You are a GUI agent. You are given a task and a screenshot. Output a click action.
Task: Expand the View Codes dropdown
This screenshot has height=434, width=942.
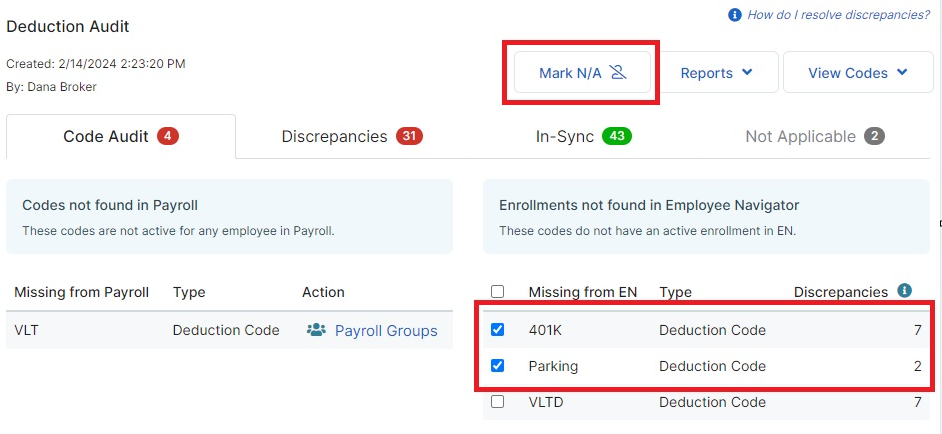(x=858, y=72)
